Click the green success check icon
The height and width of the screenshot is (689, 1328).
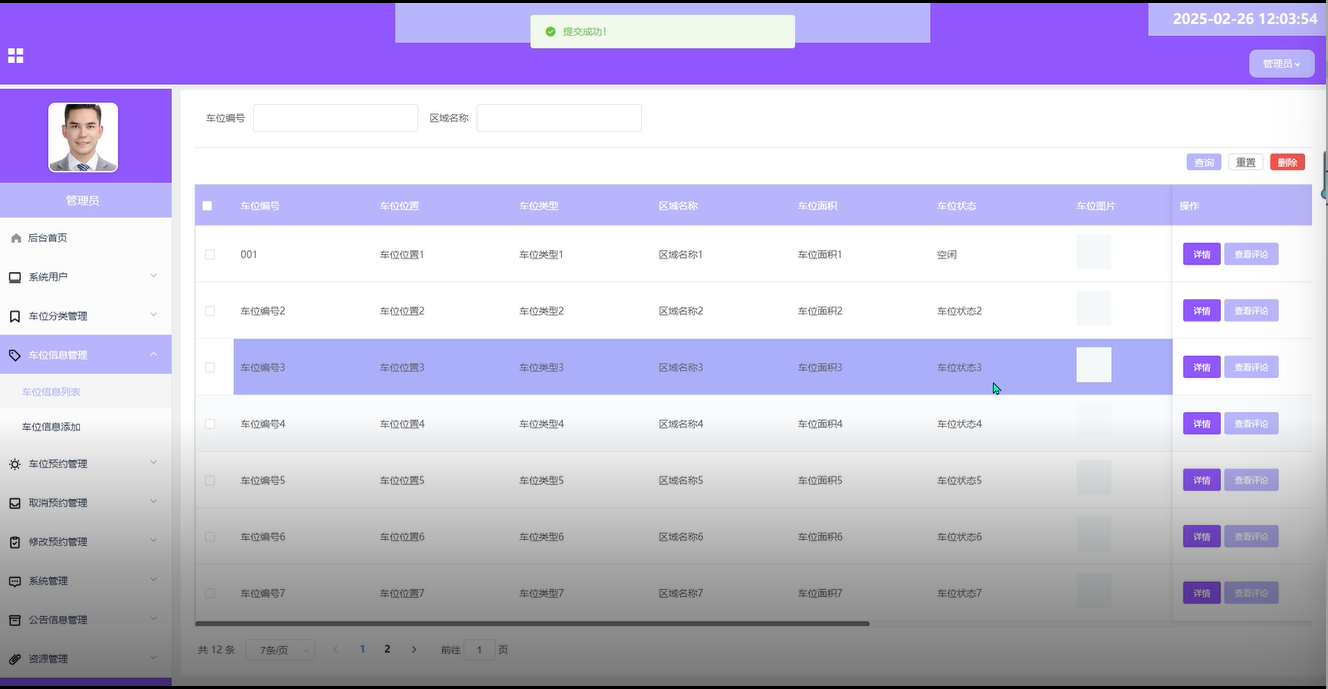click(x=550, y=32)
